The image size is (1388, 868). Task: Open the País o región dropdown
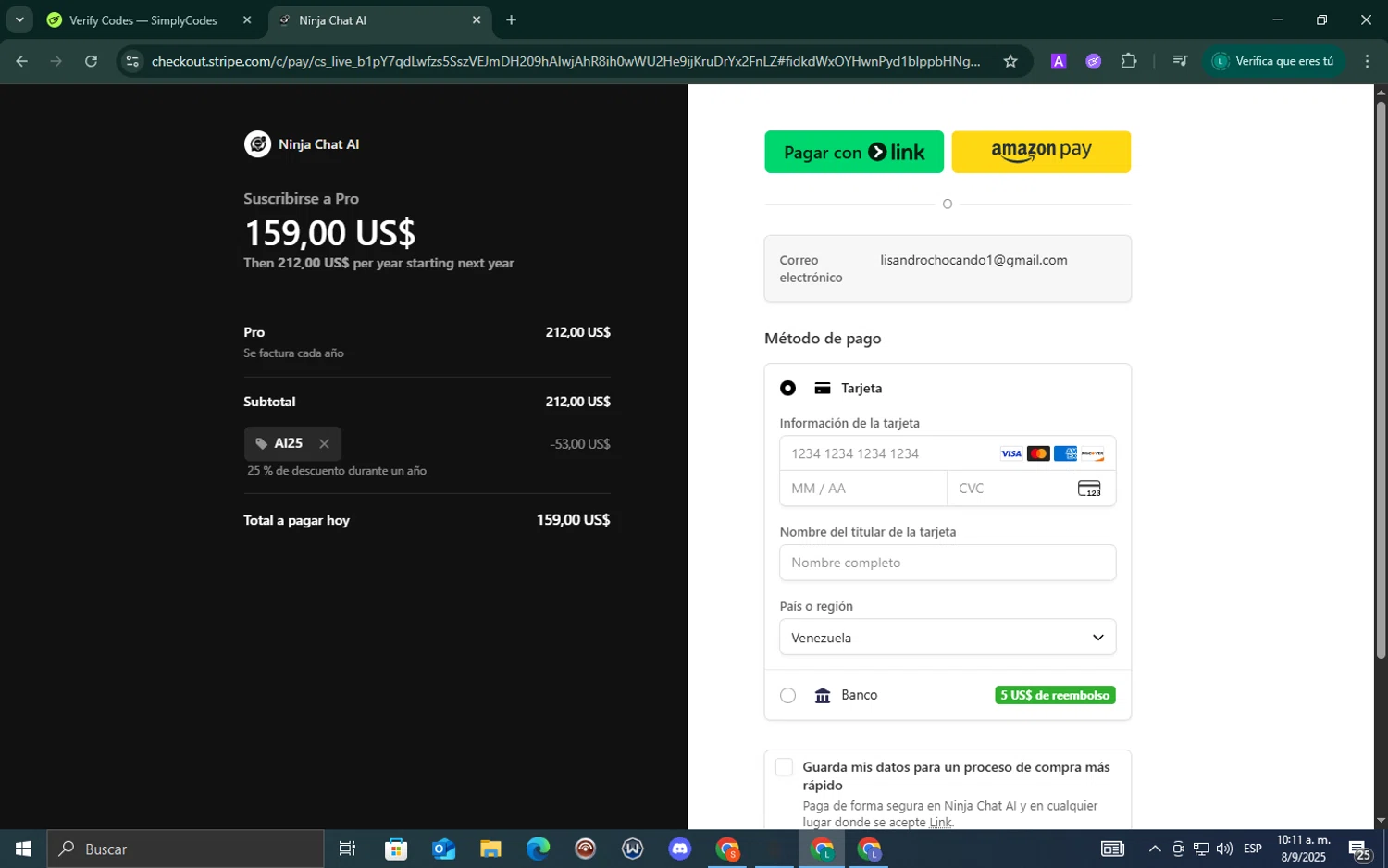click(x=948, y=638)
